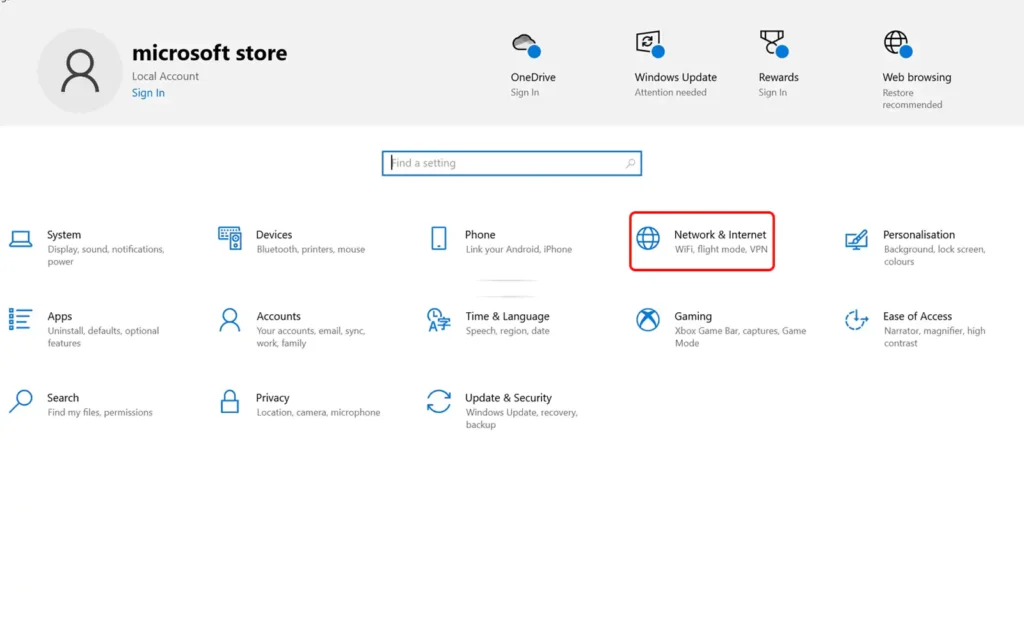Click the search magnifier in Find a setting
1024x640 pixels.
(x=630, y=163)
